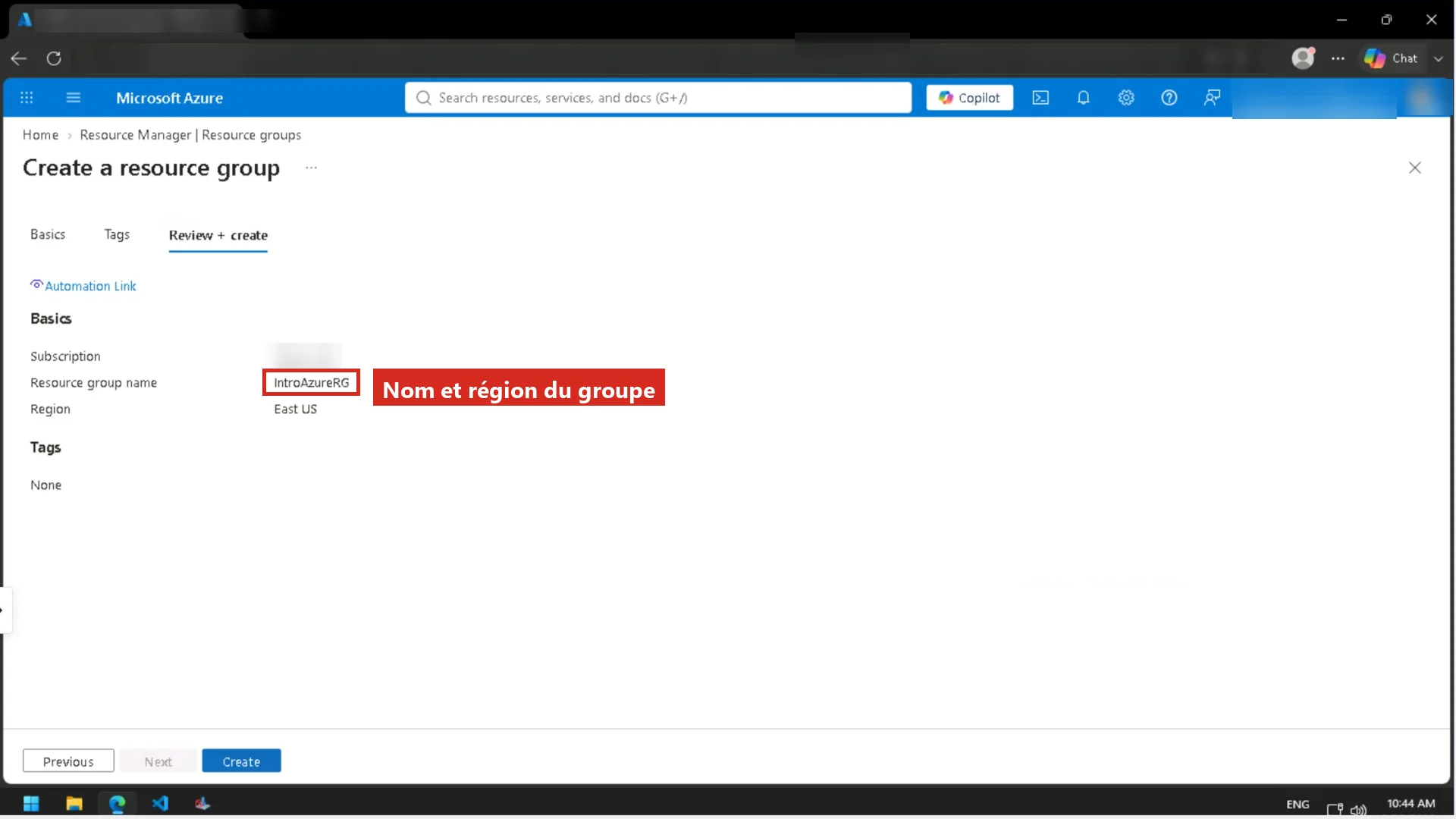Switch to the Tags tab
Image resolution: width=1456 pixels, height=819 pixels.
(x=117, y=235)
